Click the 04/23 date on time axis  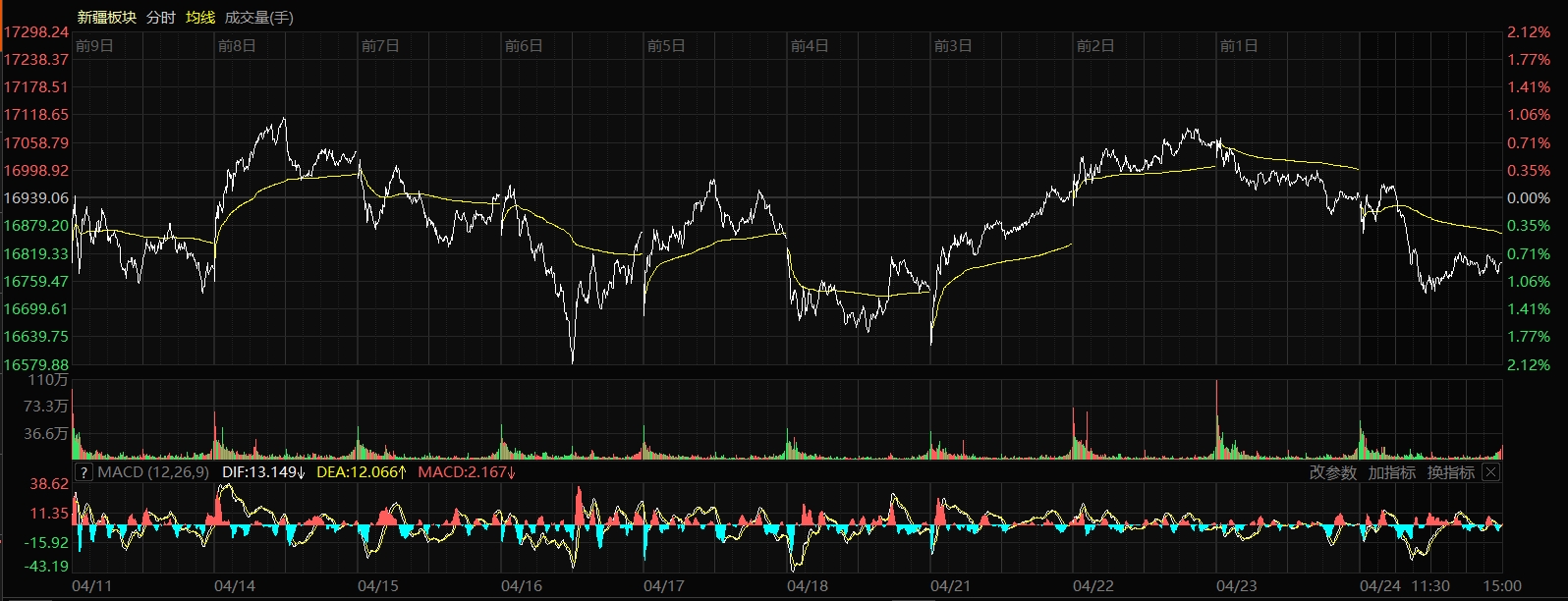click(1237, 586)
